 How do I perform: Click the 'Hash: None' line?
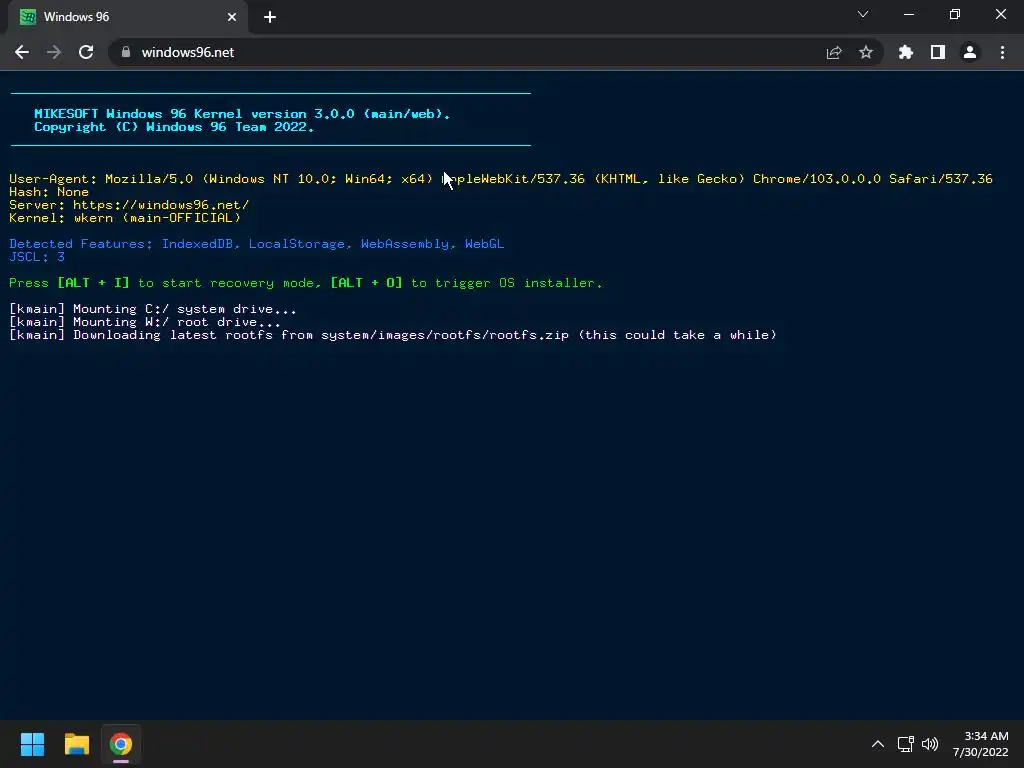pyautogui.click(x=49, y=192)
